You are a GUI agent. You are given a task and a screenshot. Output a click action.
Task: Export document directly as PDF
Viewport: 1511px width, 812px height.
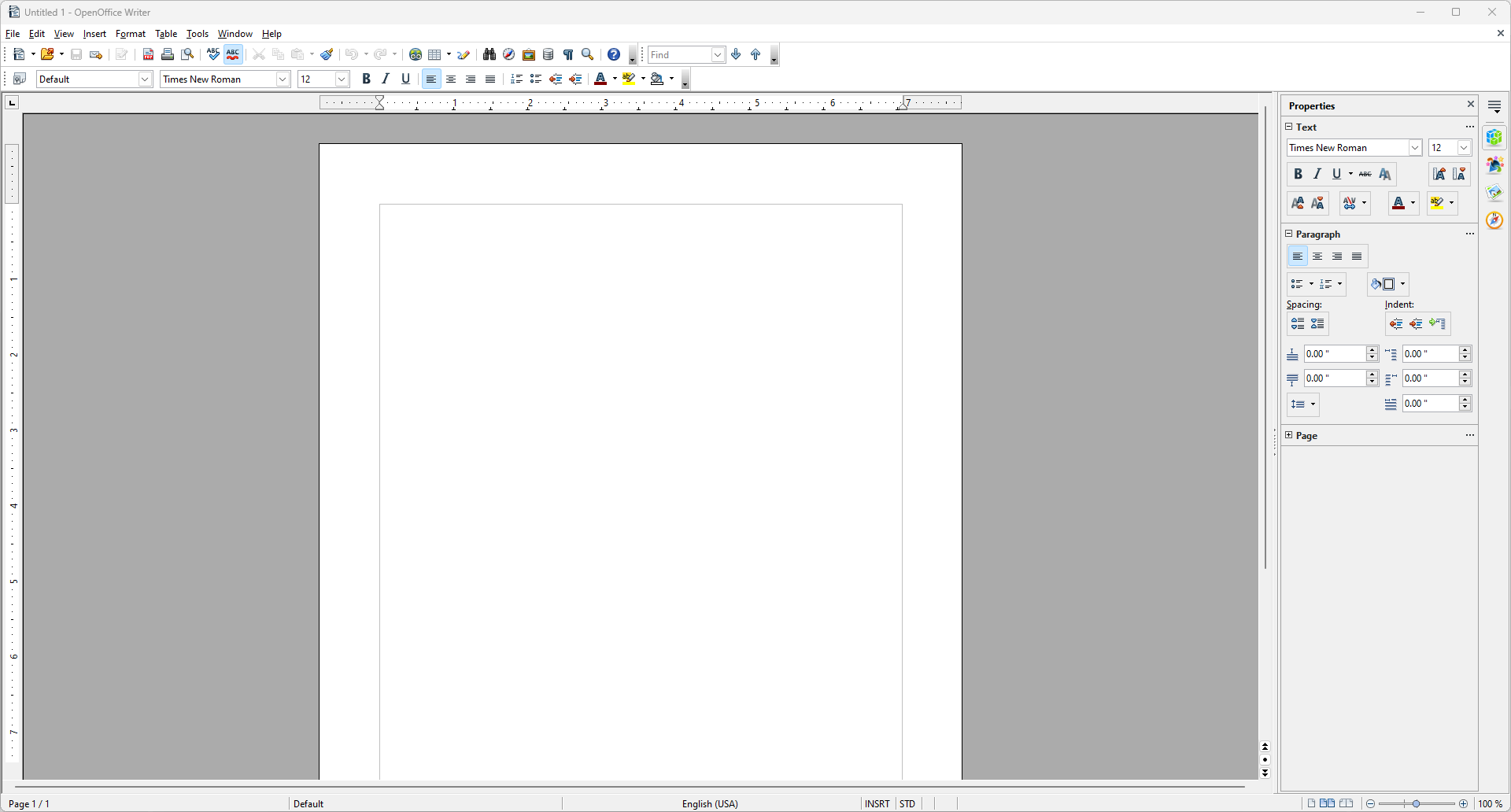click(148, 54)
